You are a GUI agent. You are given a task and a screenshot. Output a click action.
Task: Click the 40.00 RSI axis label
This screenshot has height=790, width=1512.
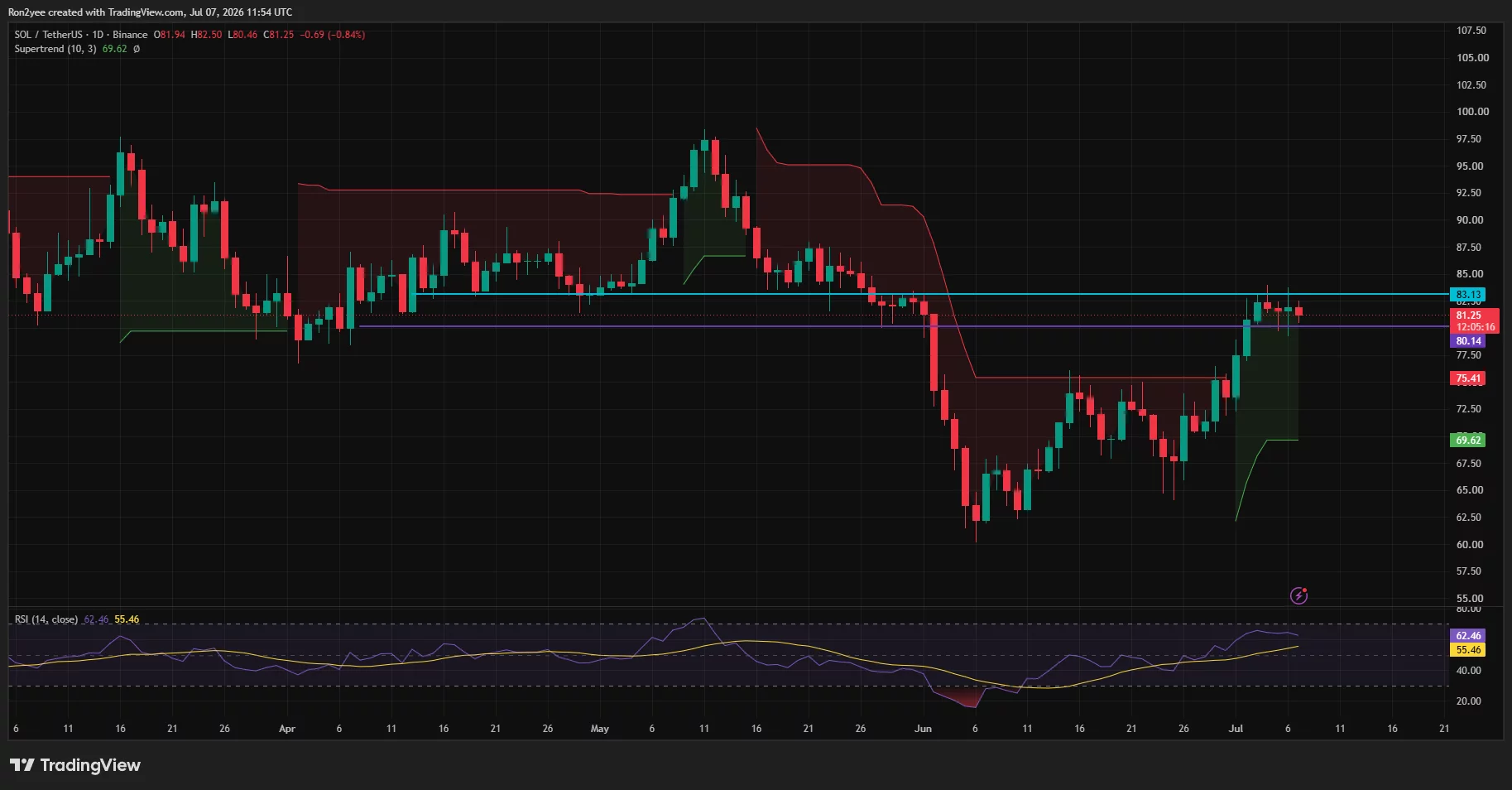coord(1469,671)
